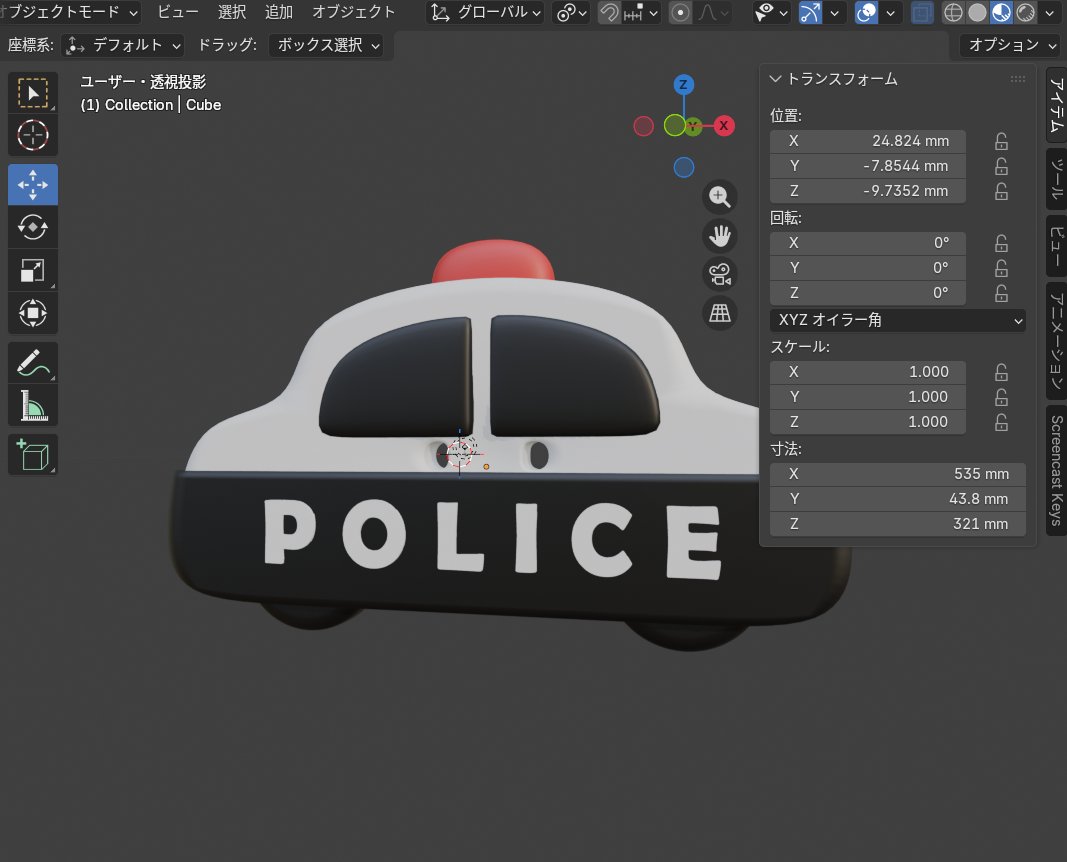Viewport: 1067px width, 862px height.
Task: Click the negative X axis gizmo circle
Action: pos(644,126)
